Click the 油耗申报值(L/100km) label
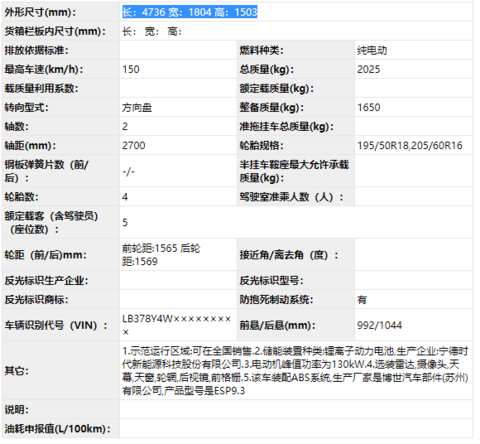Viewport: 480px width, 444px height. [x=57, y=428]
